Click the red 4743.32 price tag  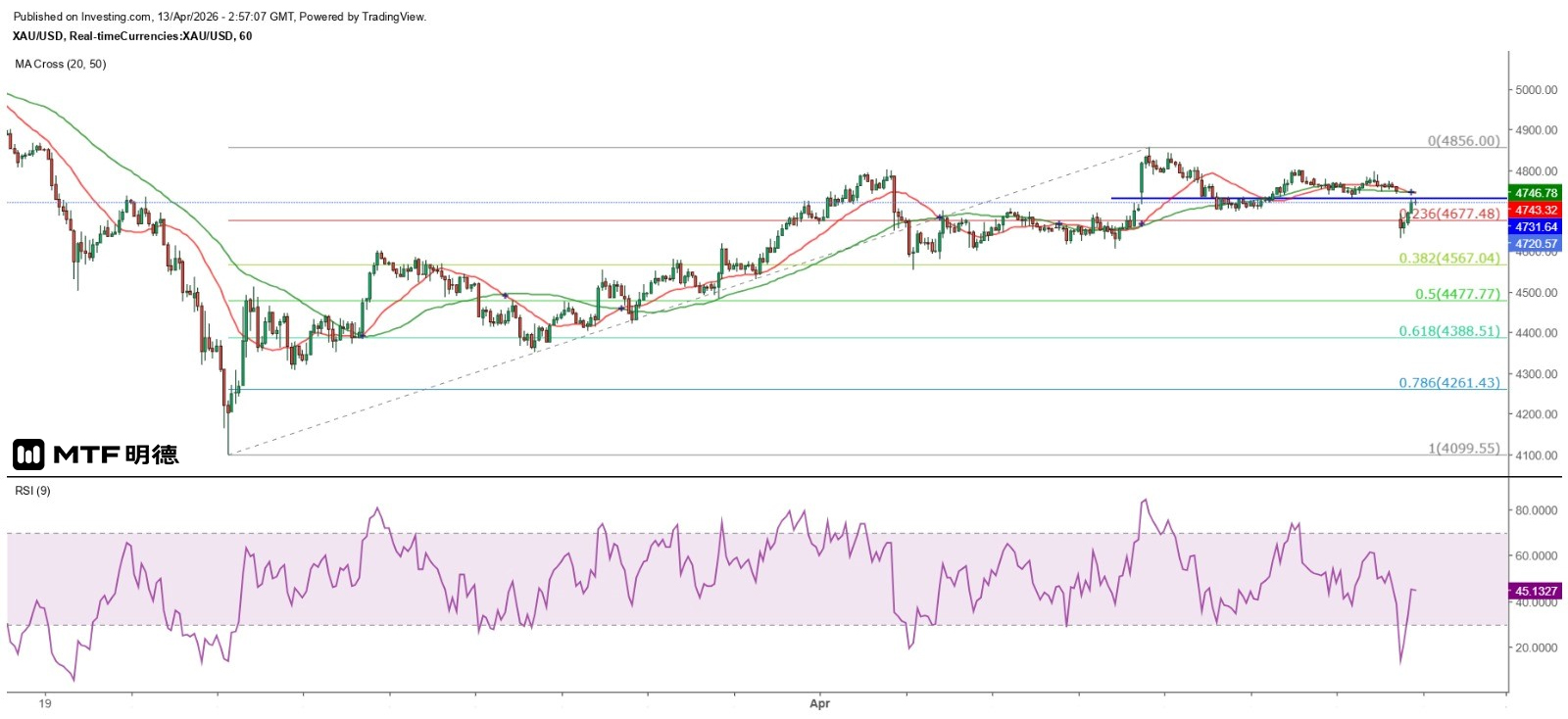click(x=1535, y=211)
